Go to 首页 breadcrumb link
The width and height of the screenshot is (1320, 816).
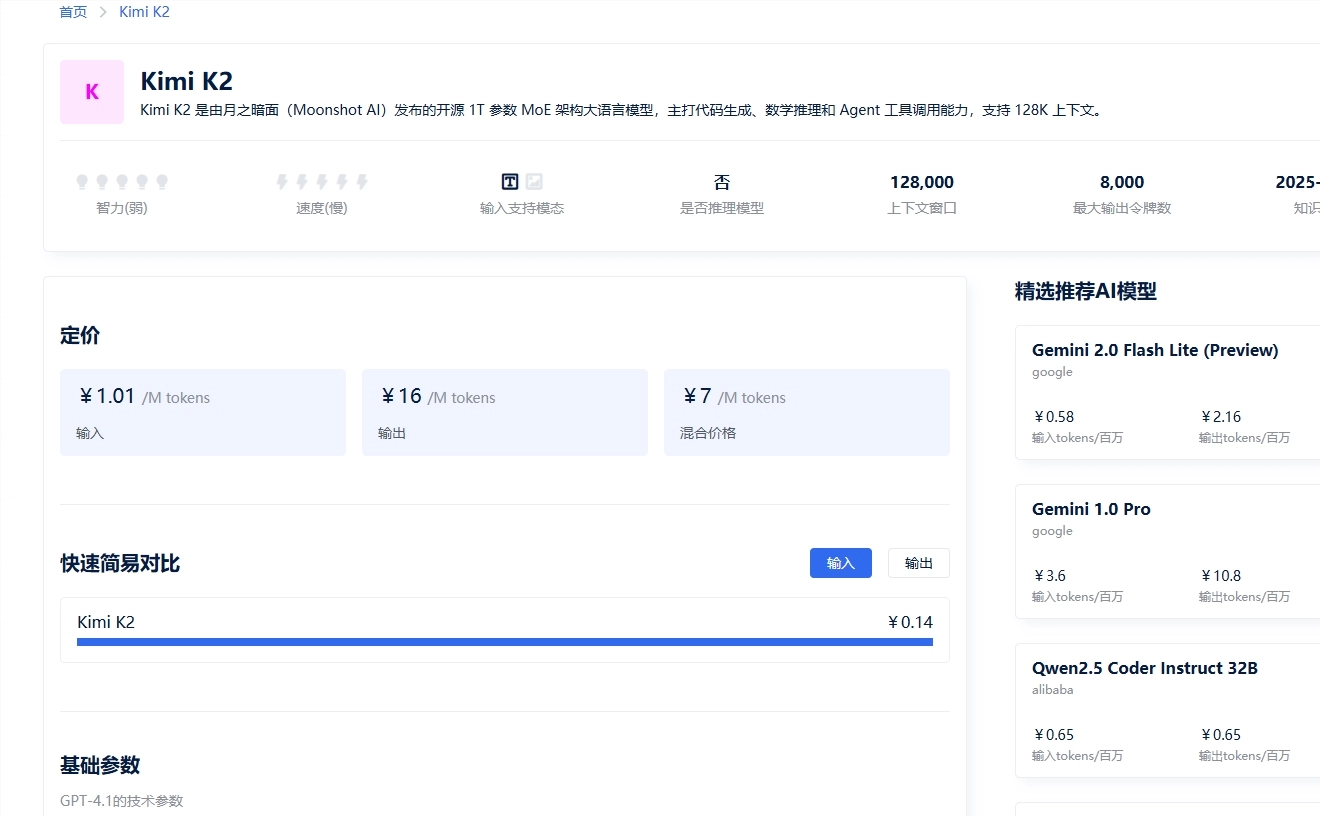[73, 12]
